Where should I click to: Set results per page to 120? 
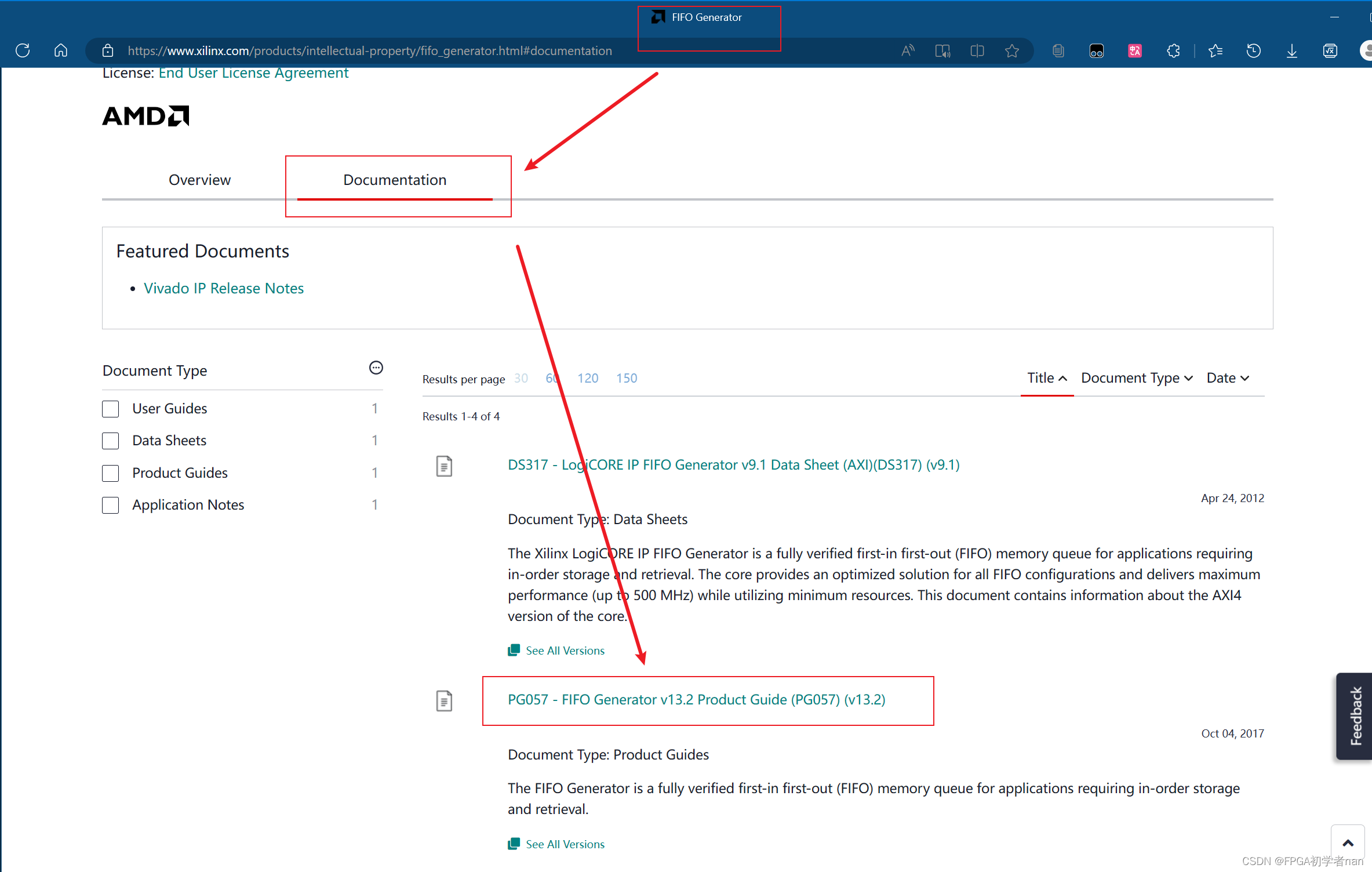(x=588, y=378)
